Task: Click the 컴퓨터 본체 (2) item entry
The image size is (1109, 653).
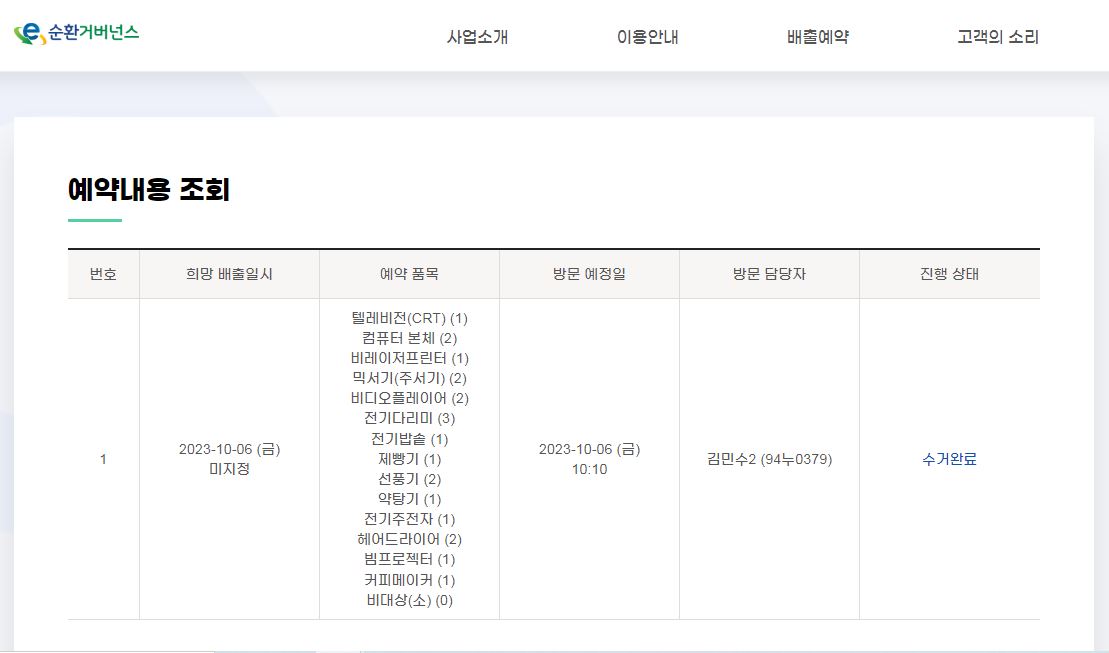Action: click(409, 338)
